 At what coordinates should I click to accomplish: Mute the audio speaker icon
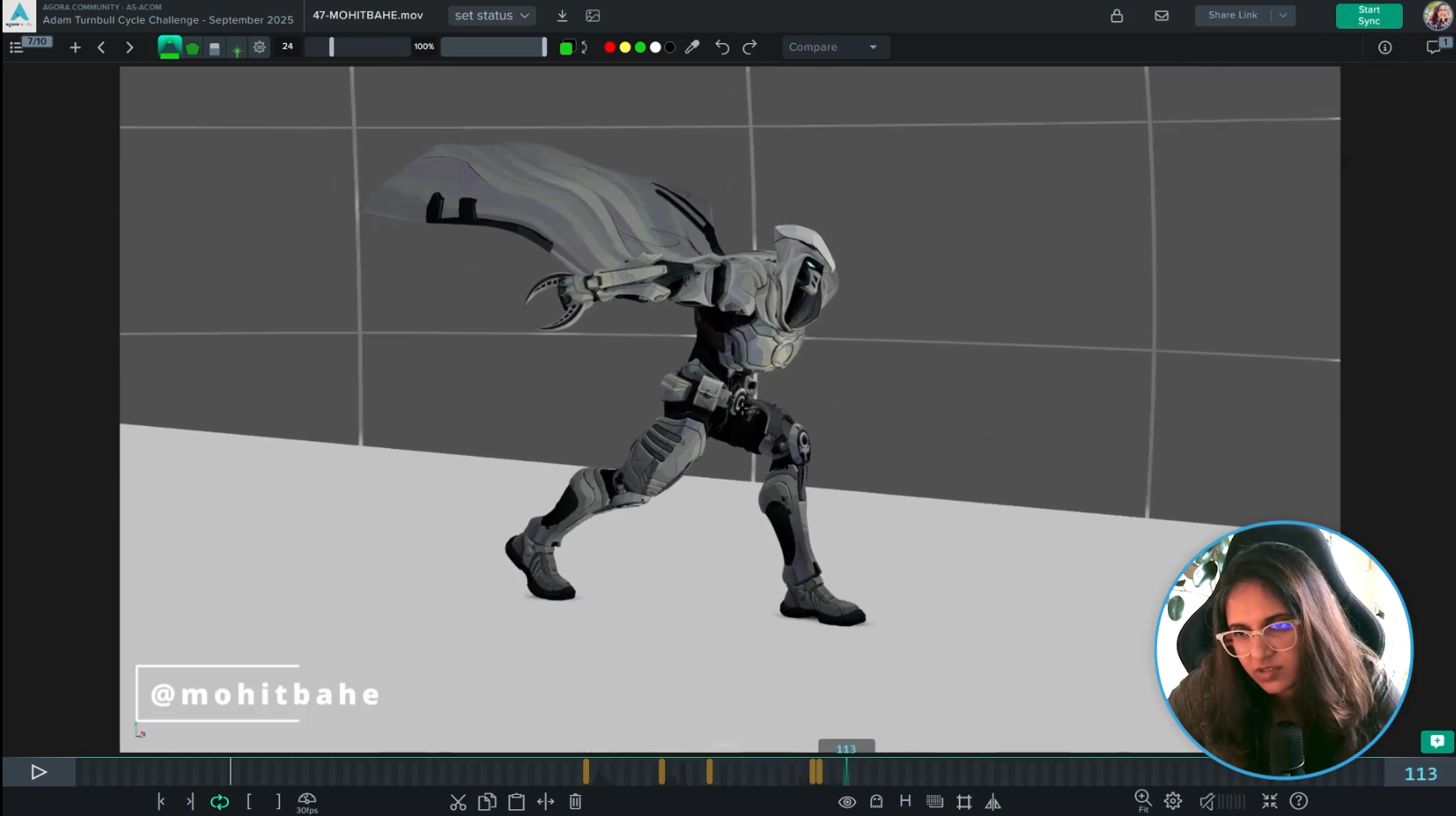click(1207, 802)
